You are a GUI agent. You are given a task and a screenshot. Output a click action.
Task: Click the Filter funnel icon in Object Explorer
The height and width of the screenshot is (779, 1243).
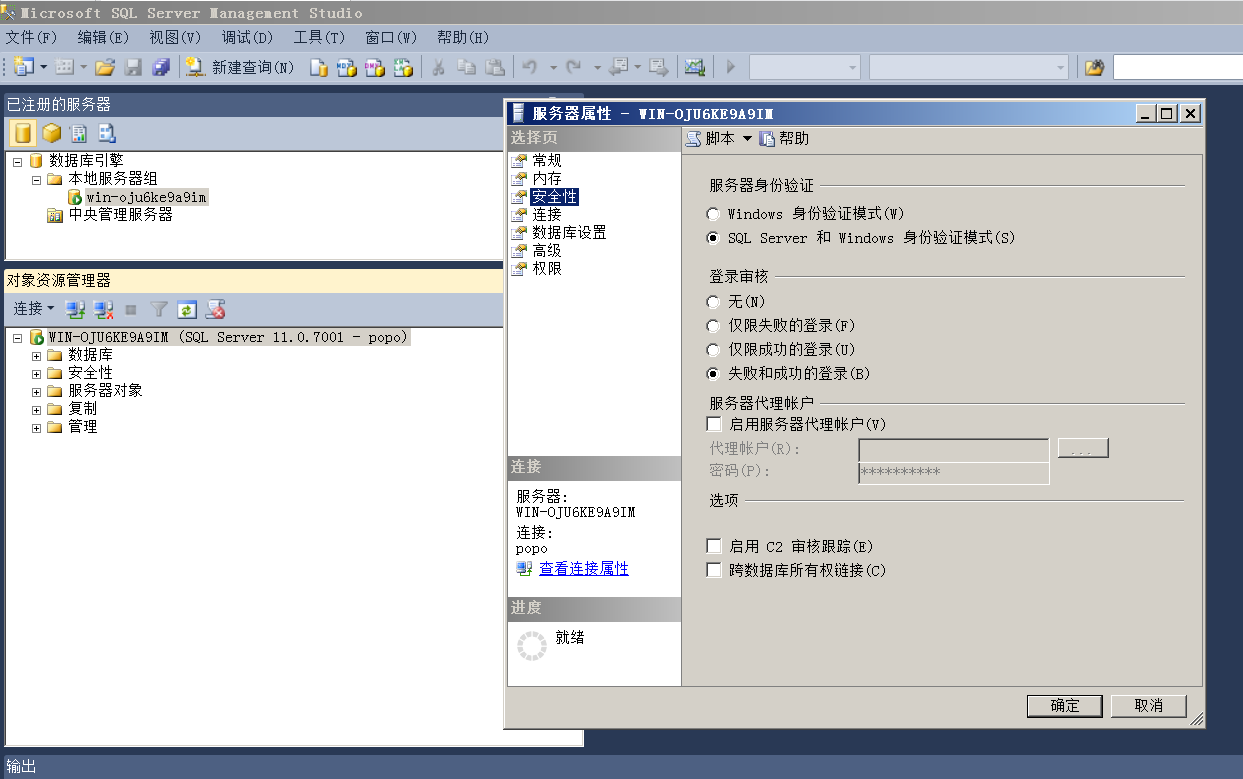[x=159, y=309]
